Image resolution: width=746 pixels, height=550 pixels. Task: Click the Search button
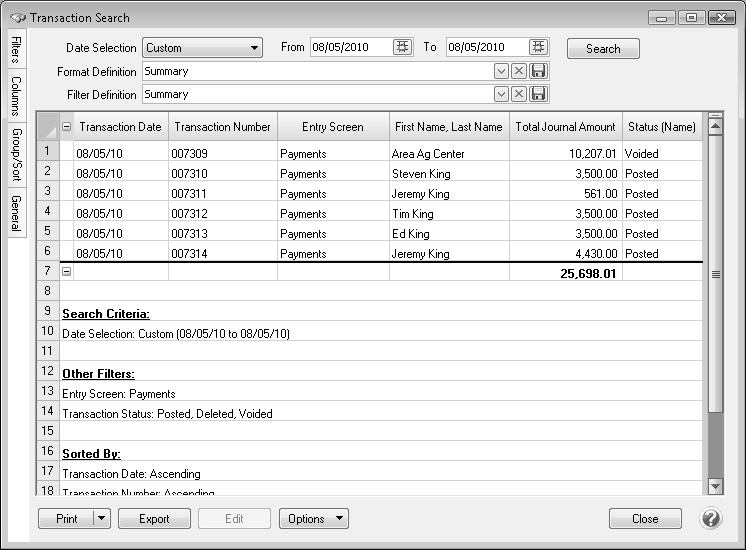tap(603, 48)
